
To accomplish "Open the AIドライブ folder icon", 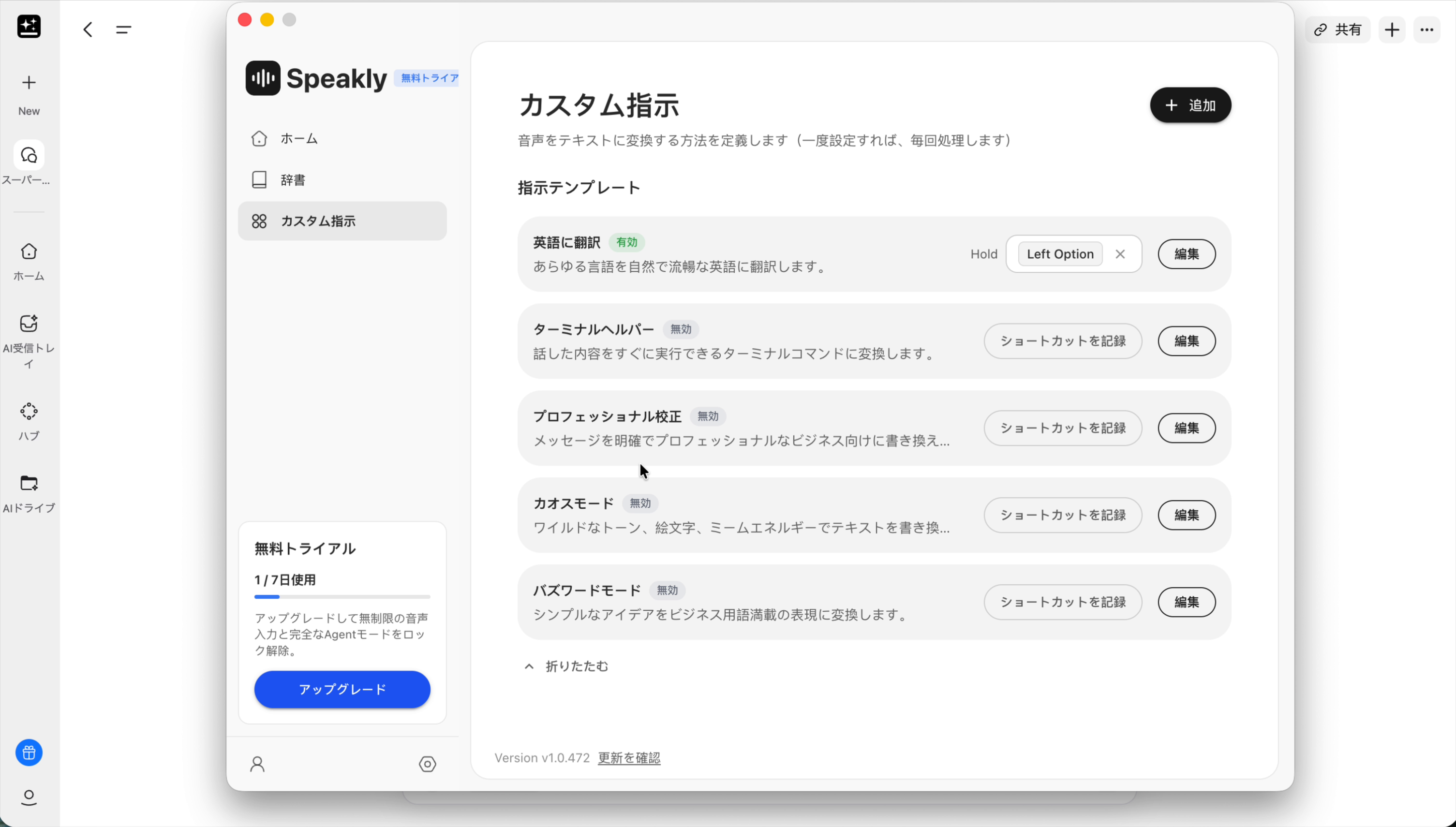I will (x=29, y=483).
